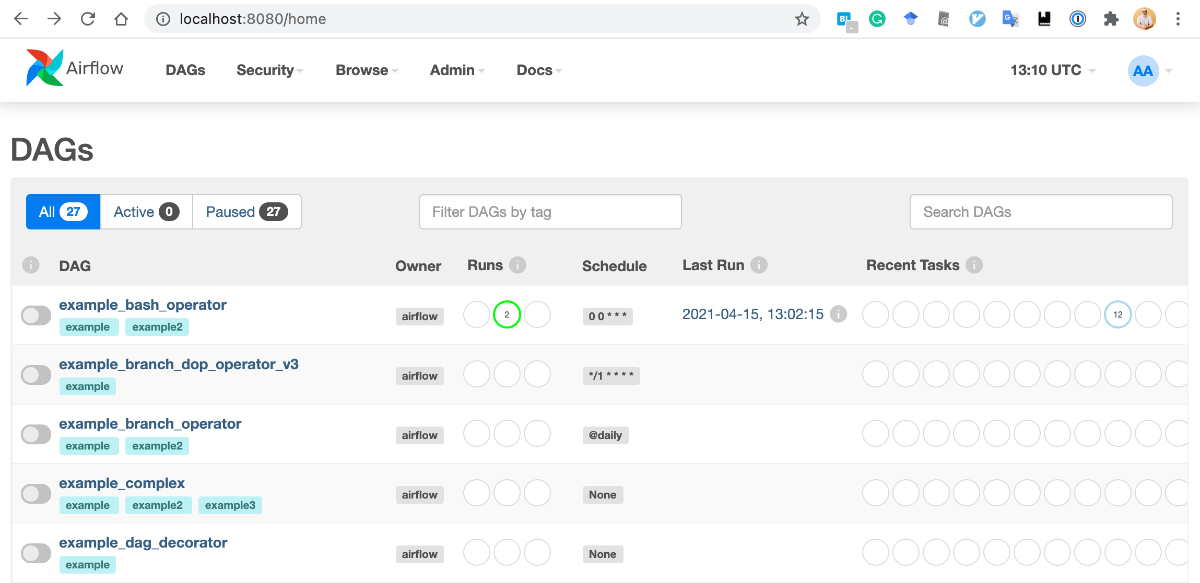Click the recent tasks circle showing 12

[x=1118, y=315]
